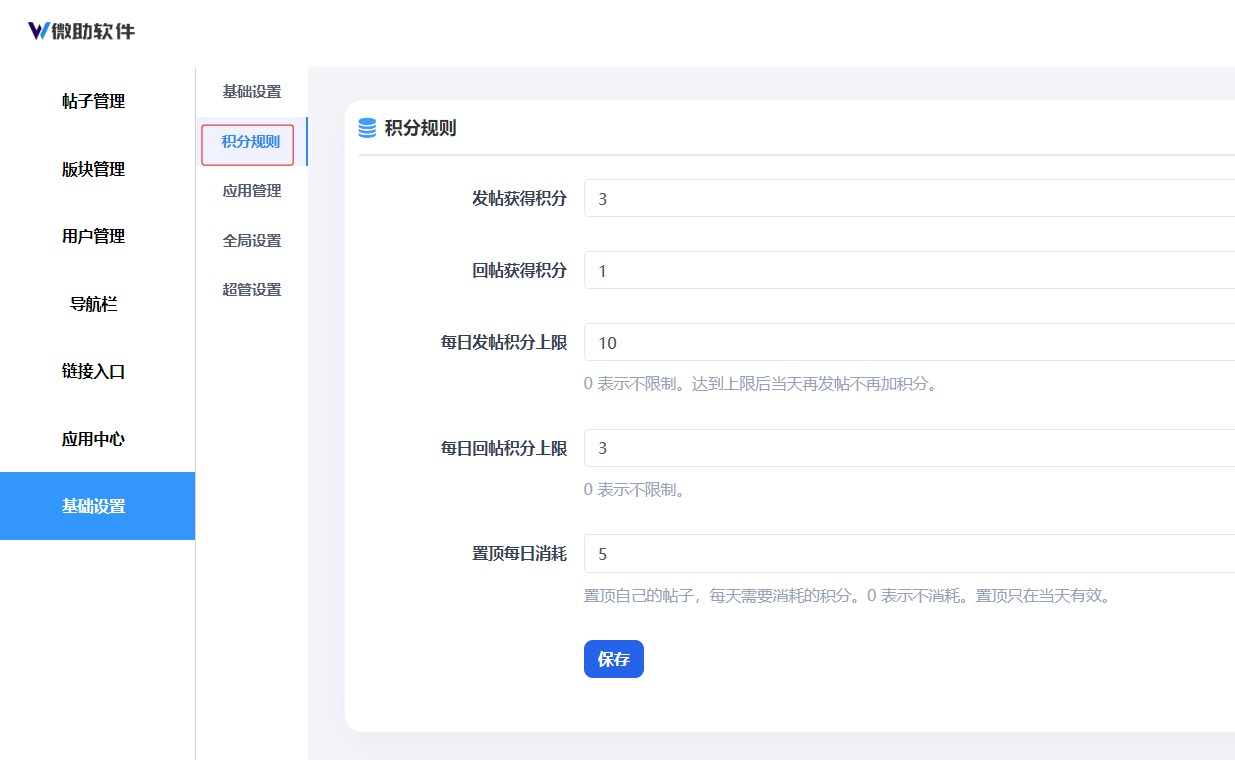Focus the 回帖获得积分 input box

pyautogui.click(x=909, y=270)
